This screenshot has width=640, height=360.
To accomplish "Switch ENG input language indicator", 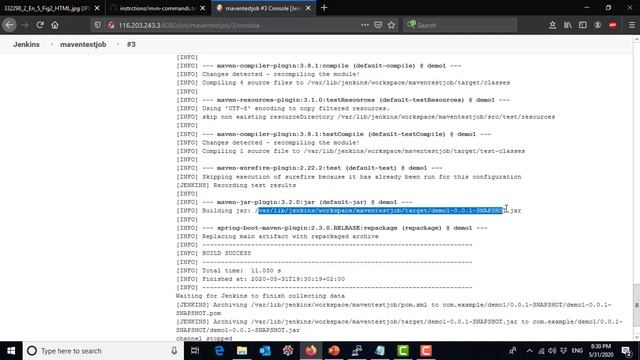I will tap(577, 351).
